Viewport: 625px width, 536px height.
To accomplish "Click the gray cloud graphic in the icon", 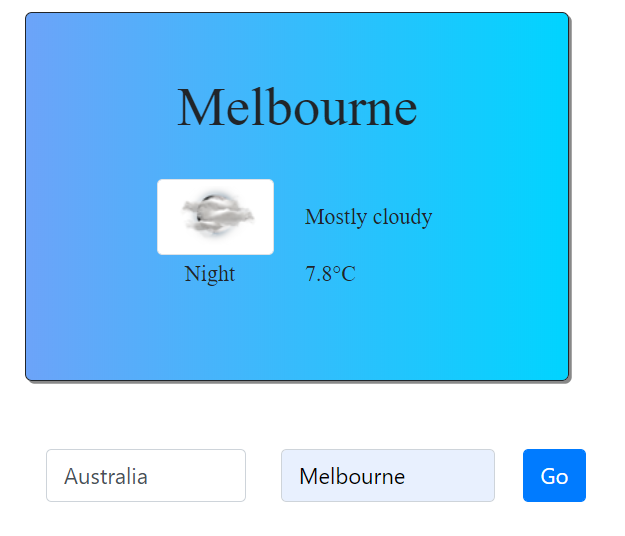I will point(218,216).
